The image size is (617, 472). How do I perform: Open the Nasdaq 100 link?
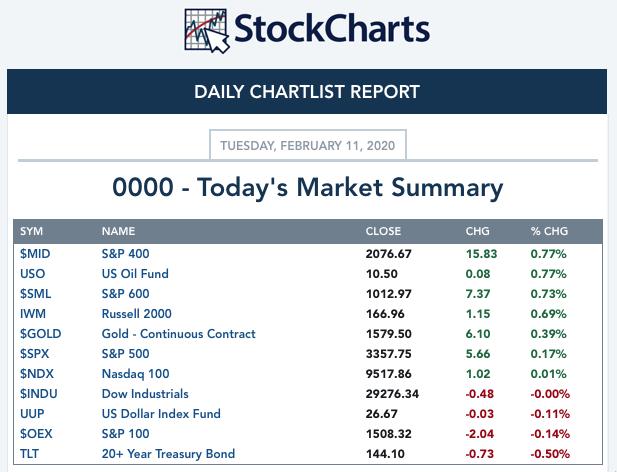[x=135, y=374]
